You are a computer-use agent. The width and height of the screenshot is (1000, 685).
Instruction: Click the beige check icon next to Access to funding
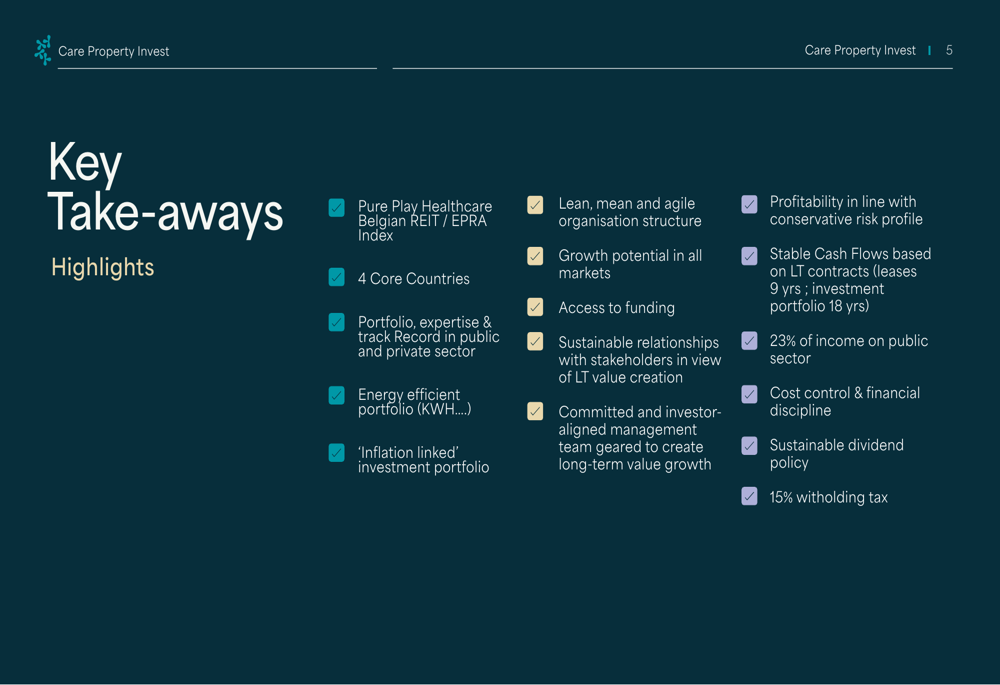536,307
